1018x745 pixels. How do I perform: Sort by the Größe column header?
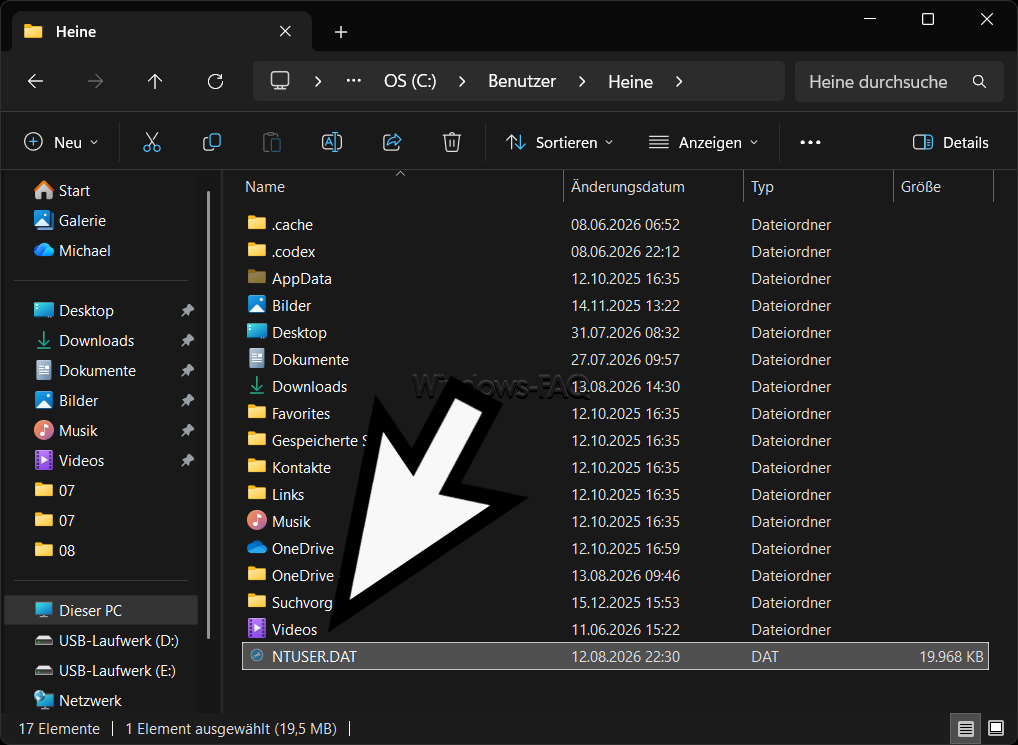pyautogui.click(x=943, y=187)
